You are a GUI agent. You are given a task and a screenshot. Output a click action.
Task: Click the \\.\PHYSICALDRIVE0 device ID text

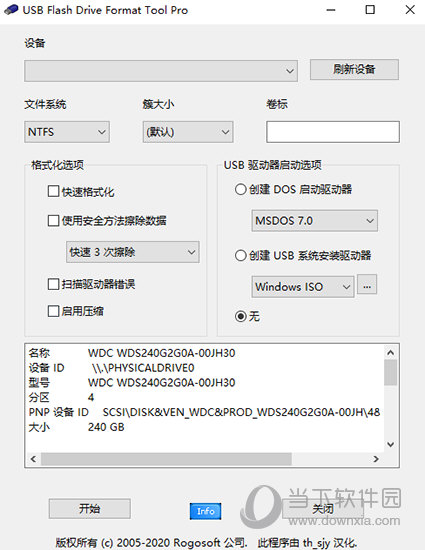[x=143, y=368]
